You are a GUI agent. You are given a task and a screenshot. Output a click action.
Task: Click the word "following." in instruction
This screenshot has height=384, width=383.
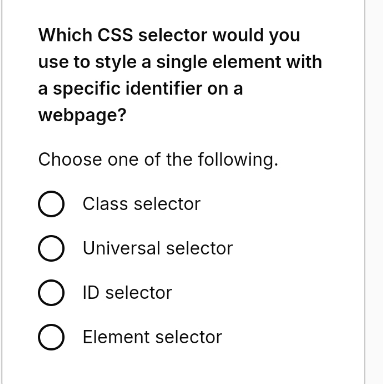pos(238,159)
